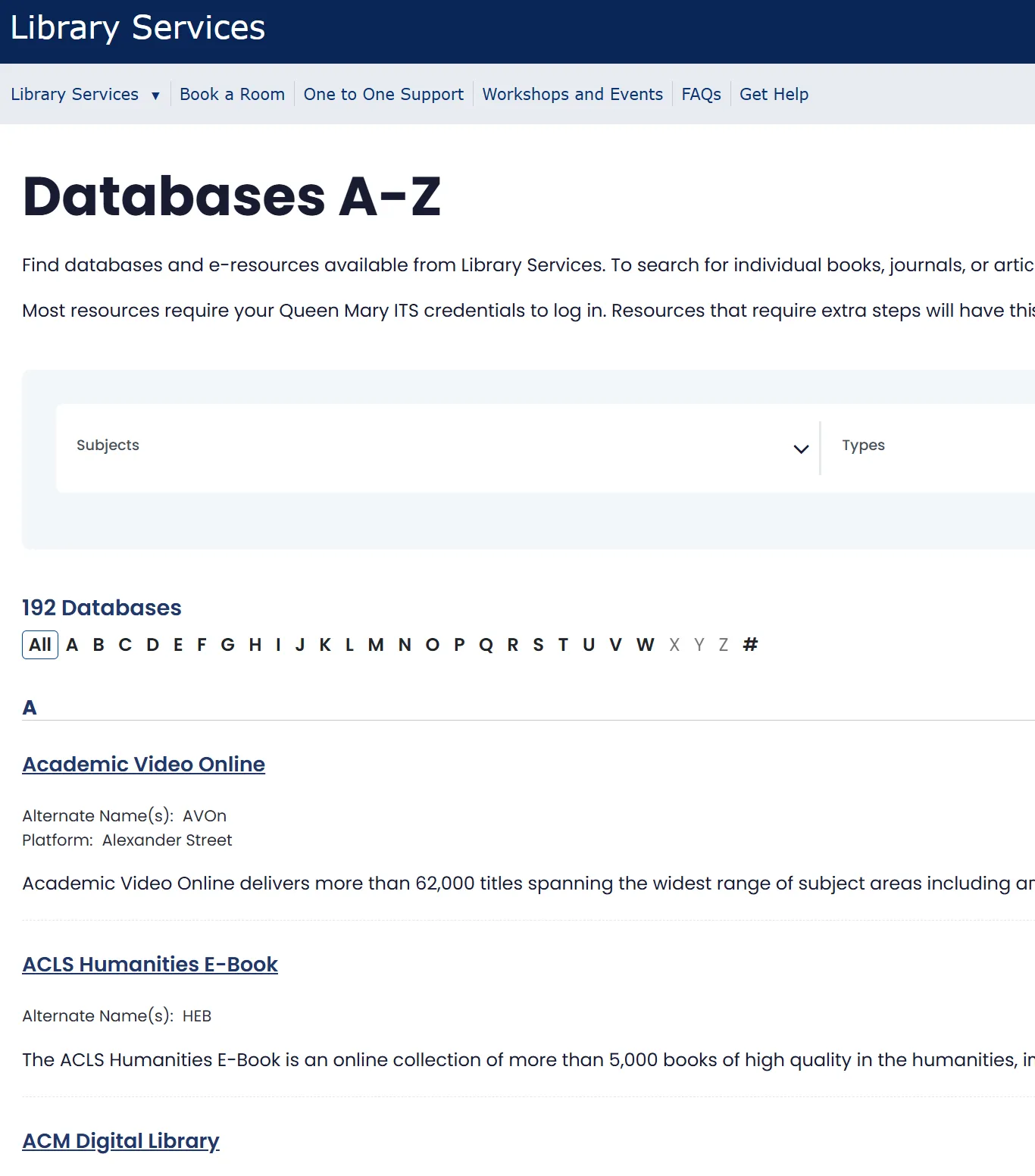Click the "192 Databases" count text
The width and height of the screenshot is (1035, 1176).
tap(102, 608)
